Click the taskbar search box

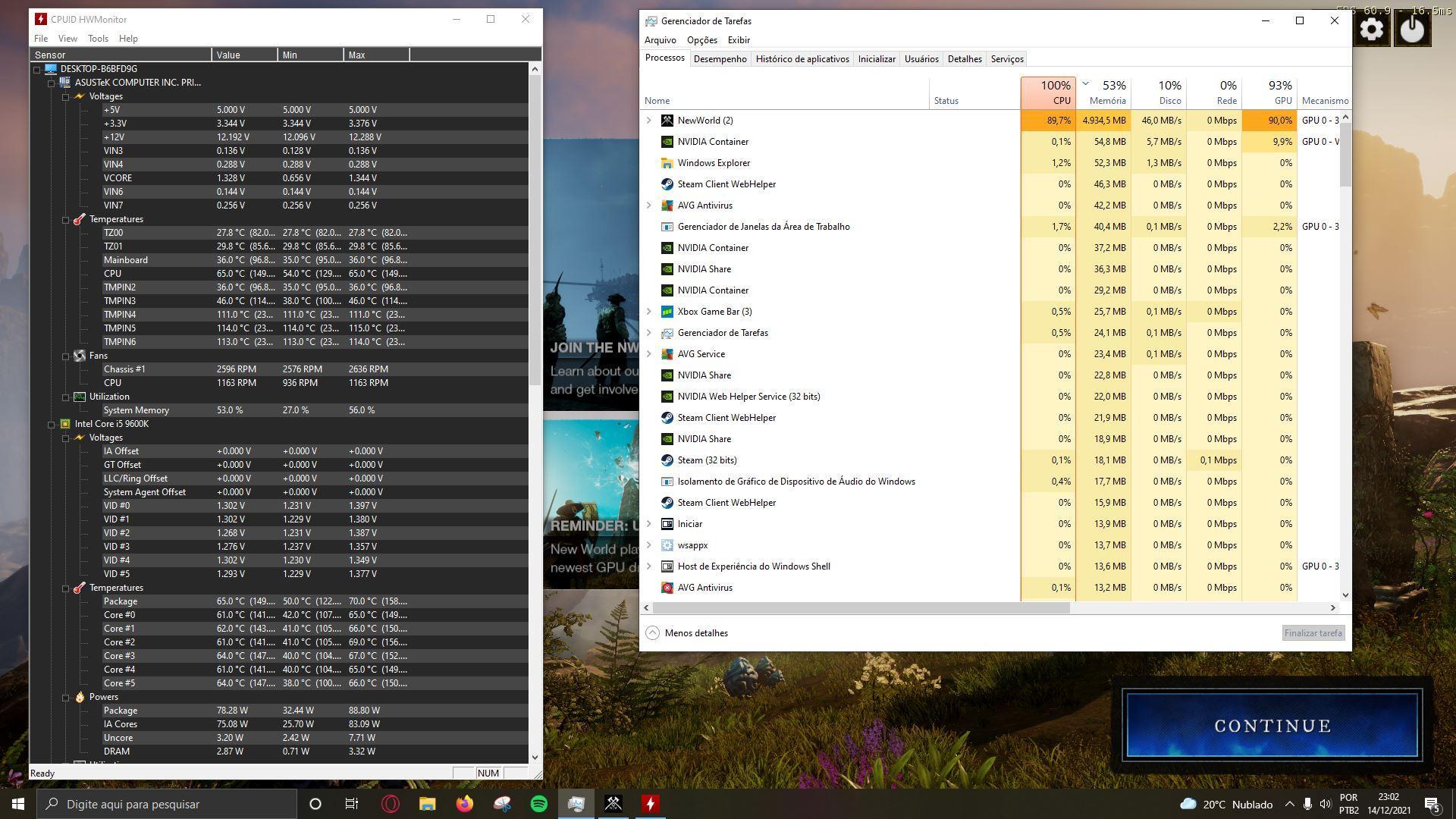[x=167, y=804]
